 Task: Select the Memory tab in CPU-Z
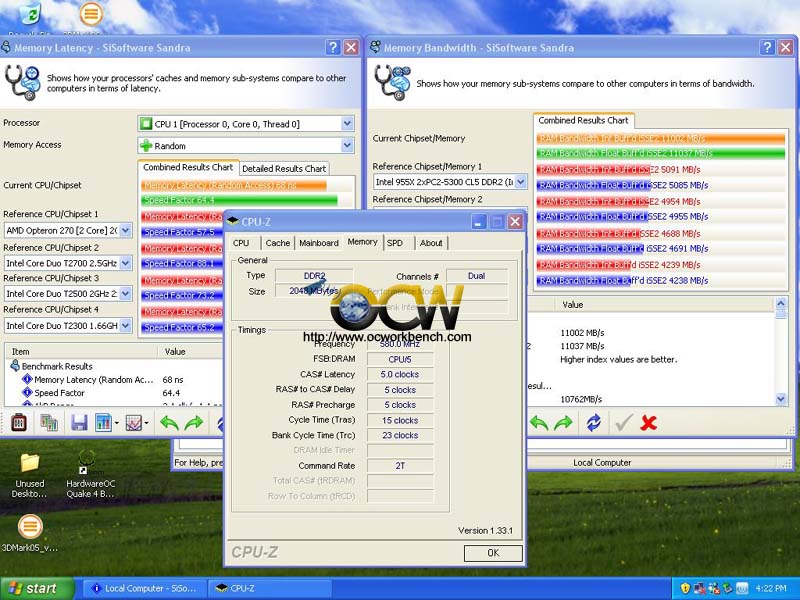click(362, 242)
